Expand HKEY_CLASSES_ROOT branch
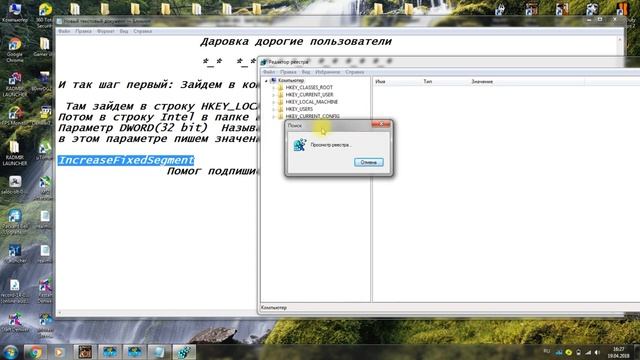640x360 pixels. point(273,88)
